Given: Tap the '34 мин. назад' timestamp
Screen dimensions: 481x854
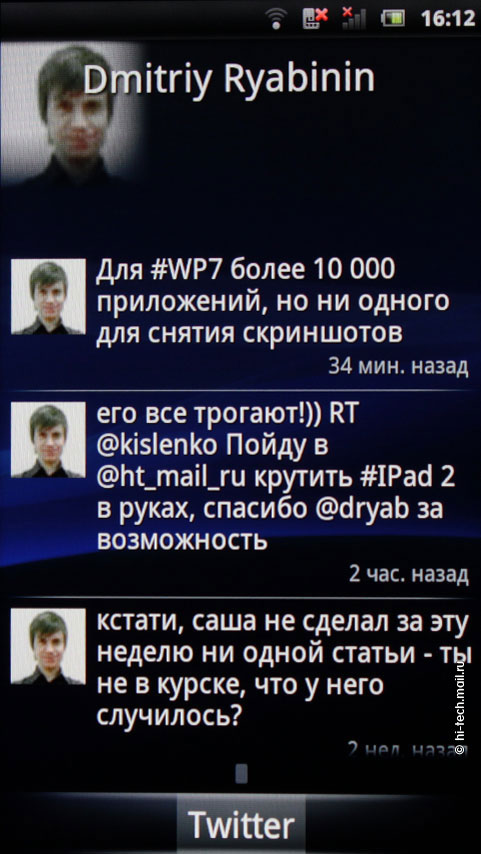Looking at the screenshot, I should pyautogui.click(x=398, y=367).
